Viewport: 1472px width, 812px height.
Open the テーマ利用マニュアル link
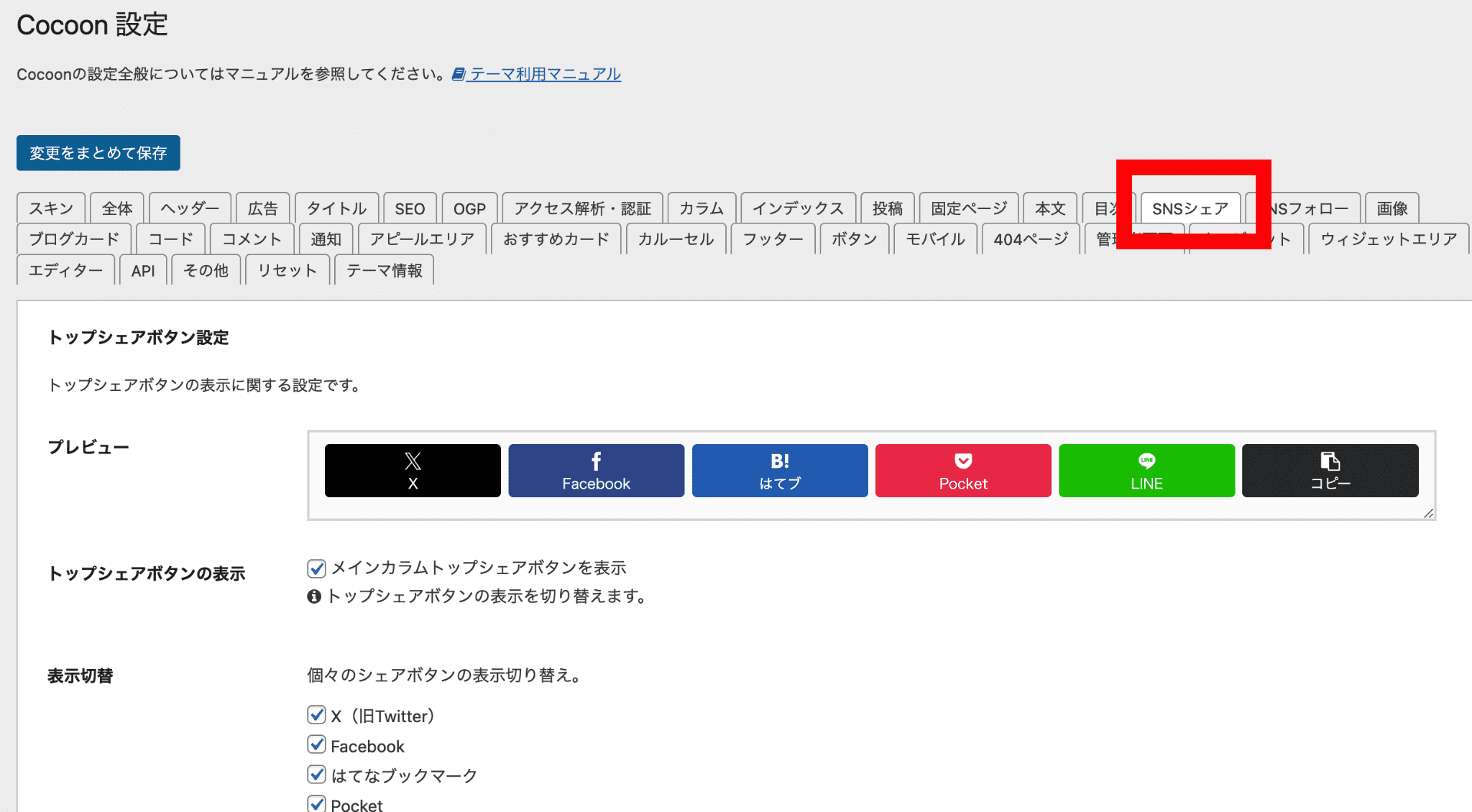tap(536, 74)
